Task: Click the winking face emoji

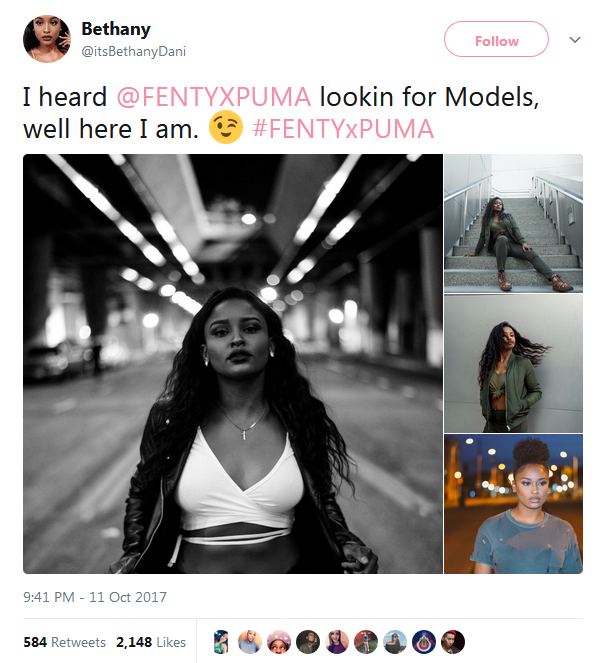Action: [x=225, y=129]
